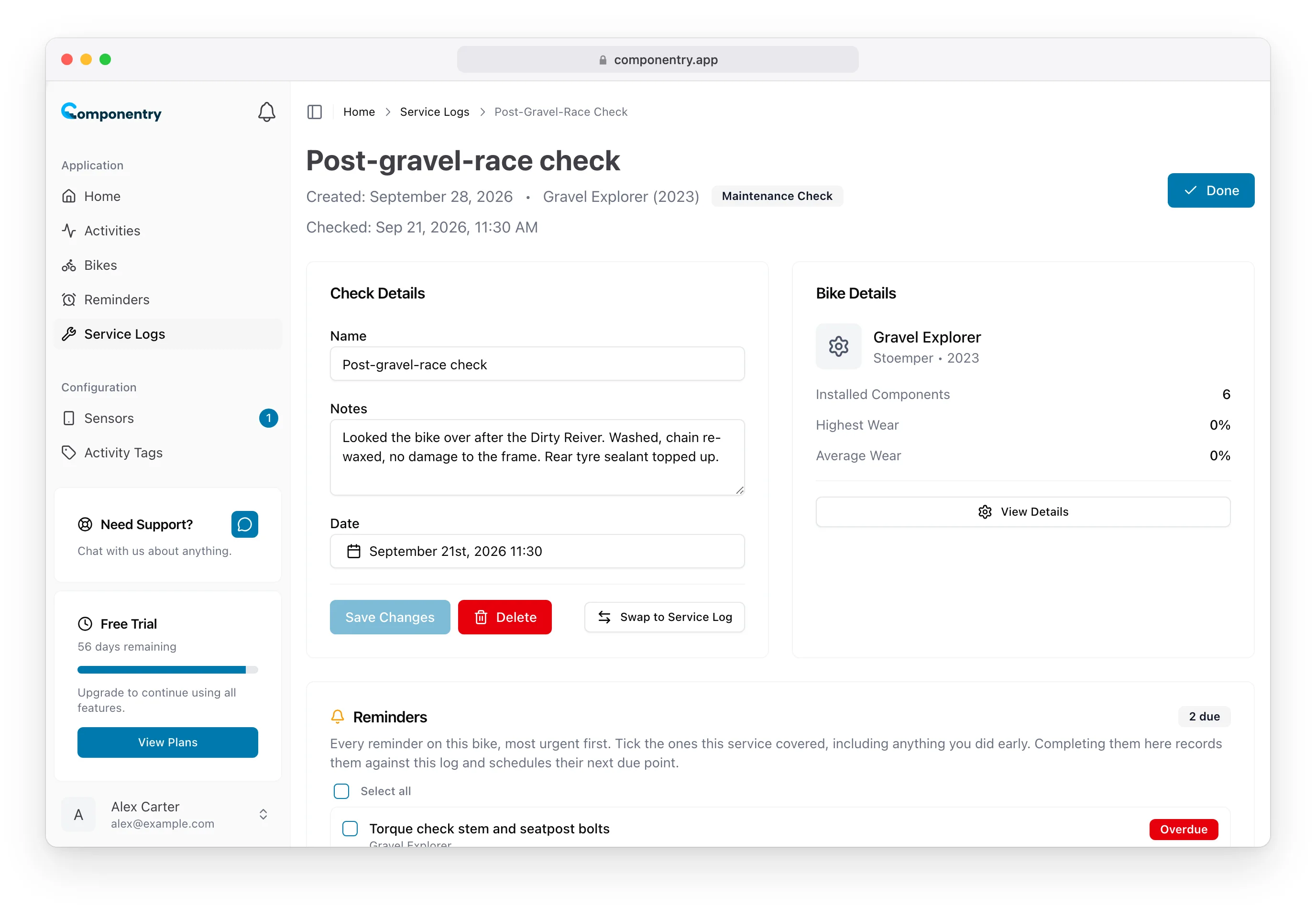
Task: Open the support chat bubble icon
Action: (244, 524)
